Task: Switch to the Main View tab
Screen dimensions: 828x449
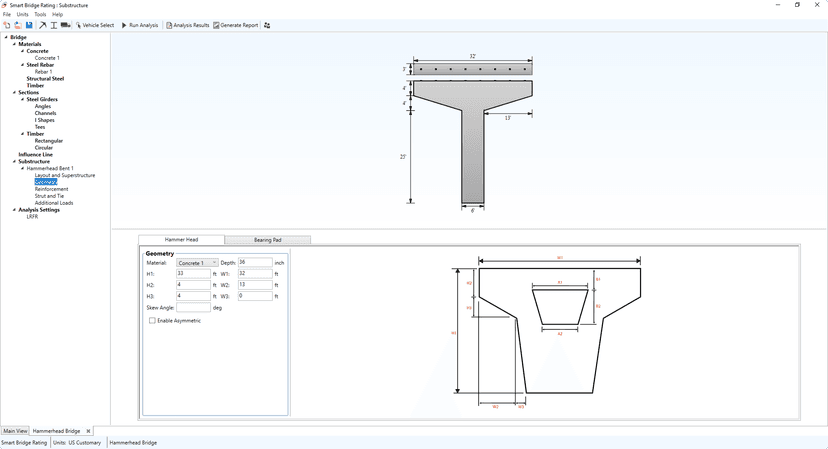Action: (x=15, y=431)
